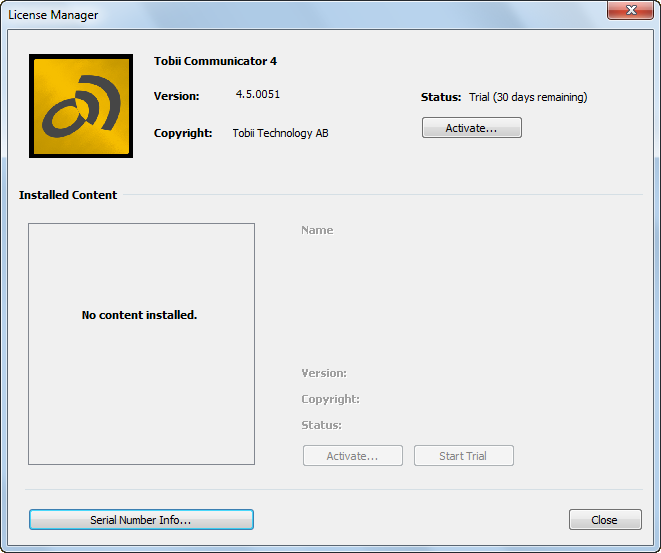661x553 pixels.
Task: Click 'Tobii Technology AB' copyright text
Action: point(280,133)
